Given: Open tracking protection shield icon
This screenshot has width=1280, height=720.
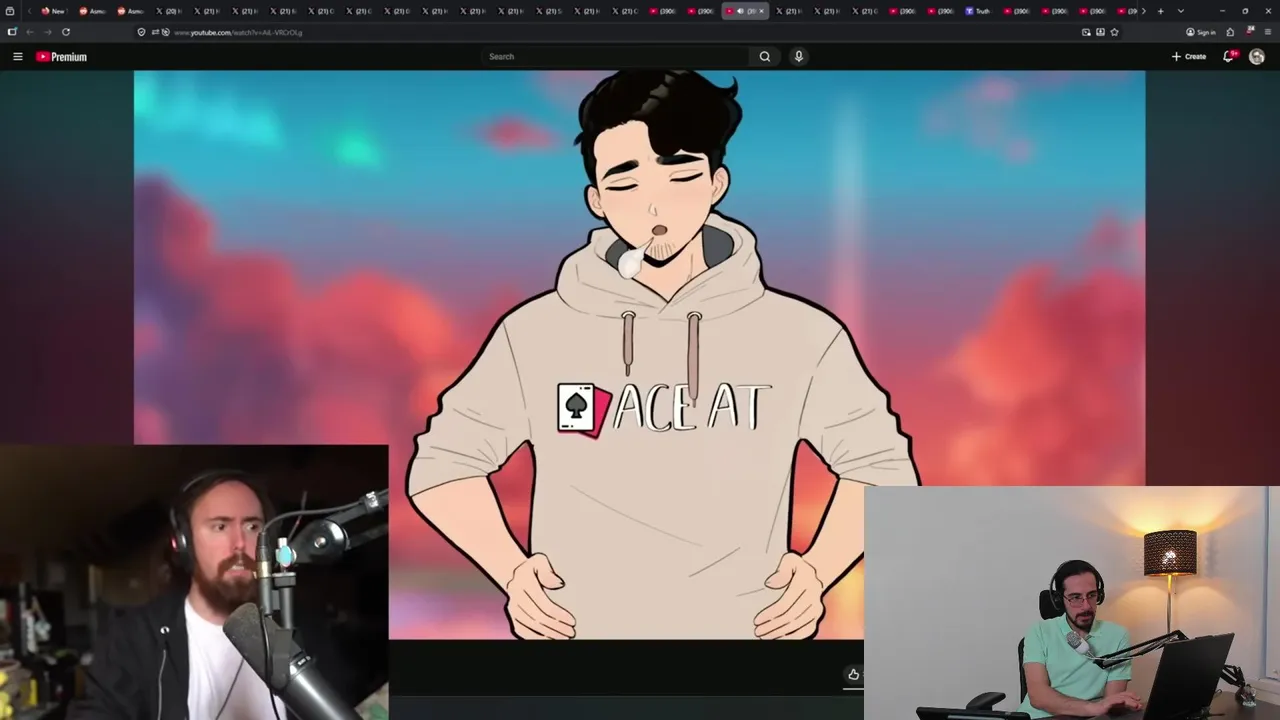Looking at the screenshot, I should pos(141,32).
